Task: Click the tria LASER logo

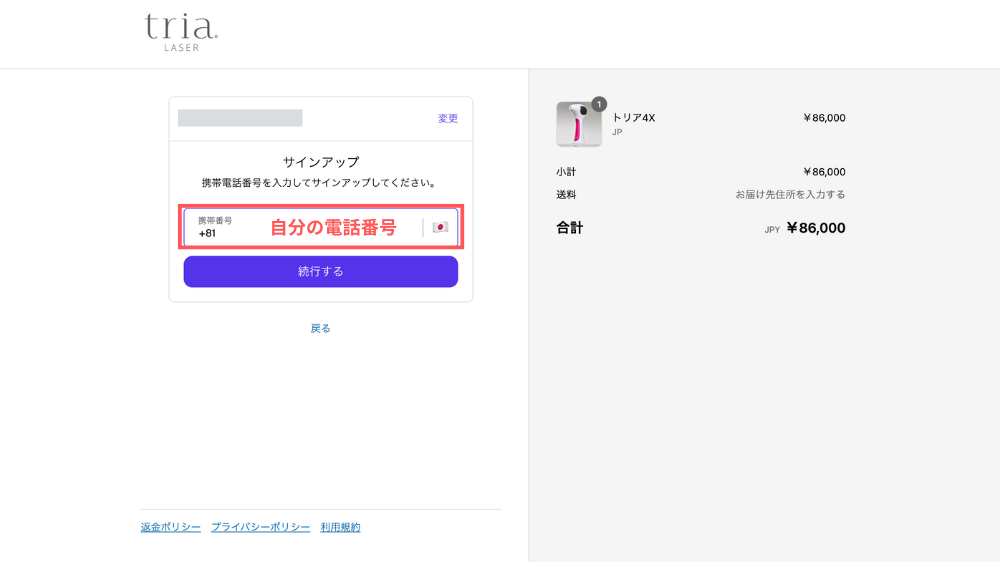Action: [x=181, y=33]
